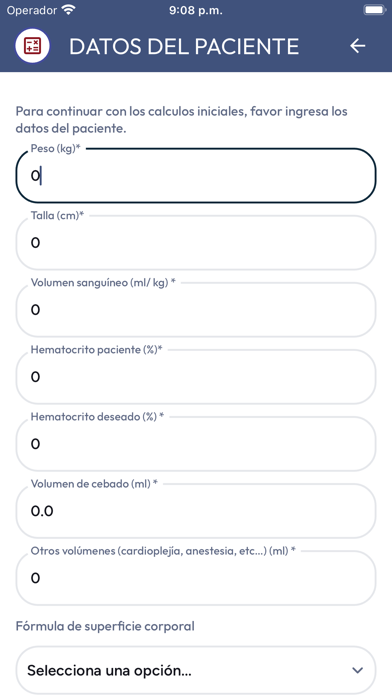Tap the DATOS DEL PACIENTE title

pos(184,46)
